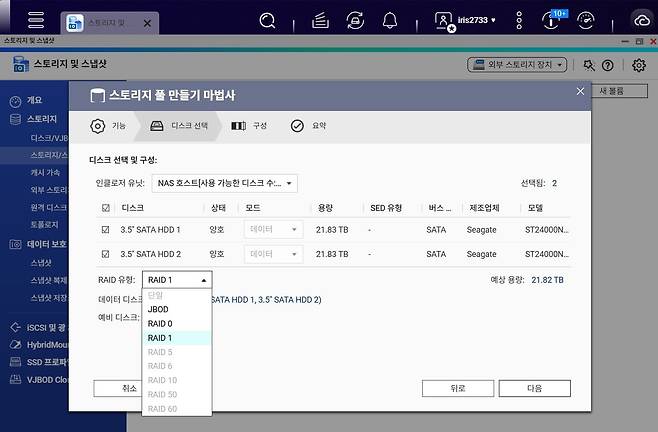This screenshot has width=658, height=432.
Task: Open the external storage devices dropdown
Action: (x=517, y=65)
